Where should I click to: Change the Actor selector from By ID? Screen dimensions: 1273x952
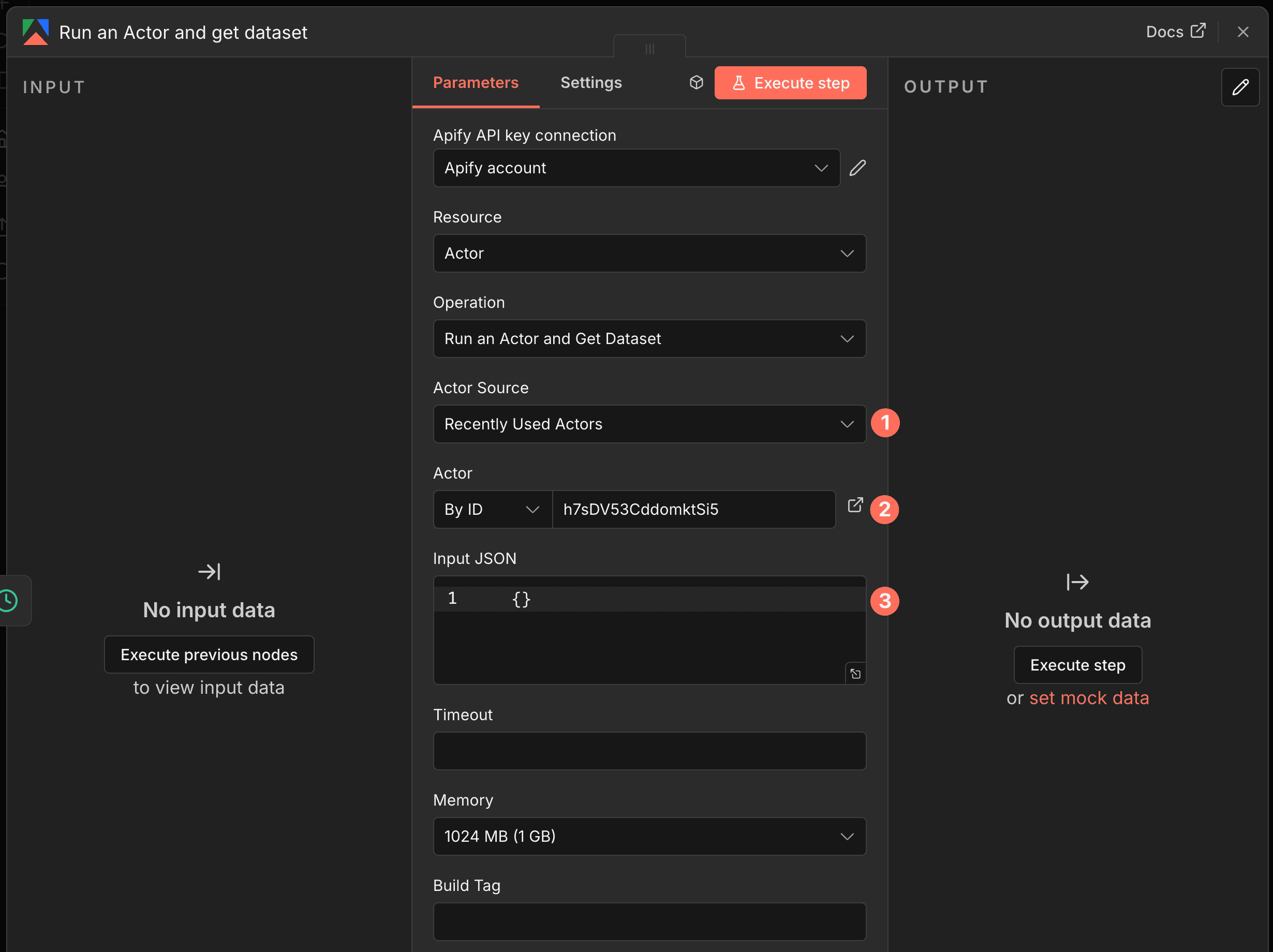click(x=492, y=509)
